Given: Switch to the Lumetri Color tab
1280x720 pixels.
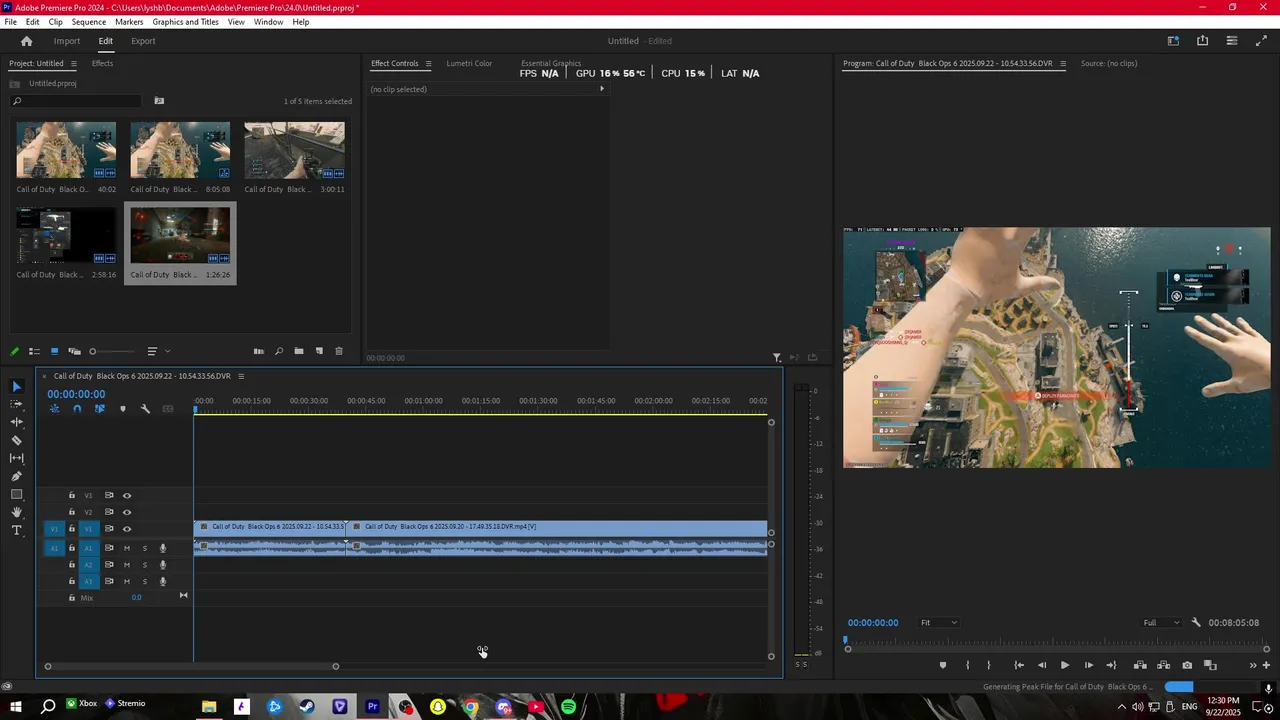Looking at the screenshot, I should [x=469, y=63].
